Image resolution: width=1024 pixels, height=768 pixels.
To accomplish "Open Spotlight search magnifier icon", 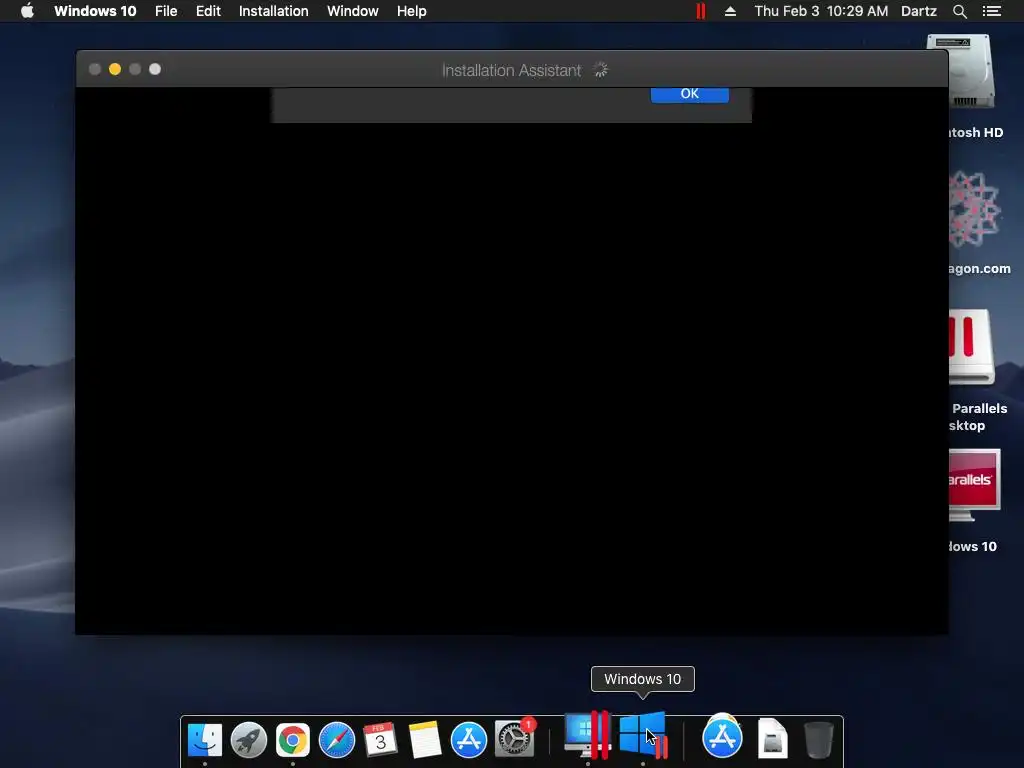I will pos(959,11).
